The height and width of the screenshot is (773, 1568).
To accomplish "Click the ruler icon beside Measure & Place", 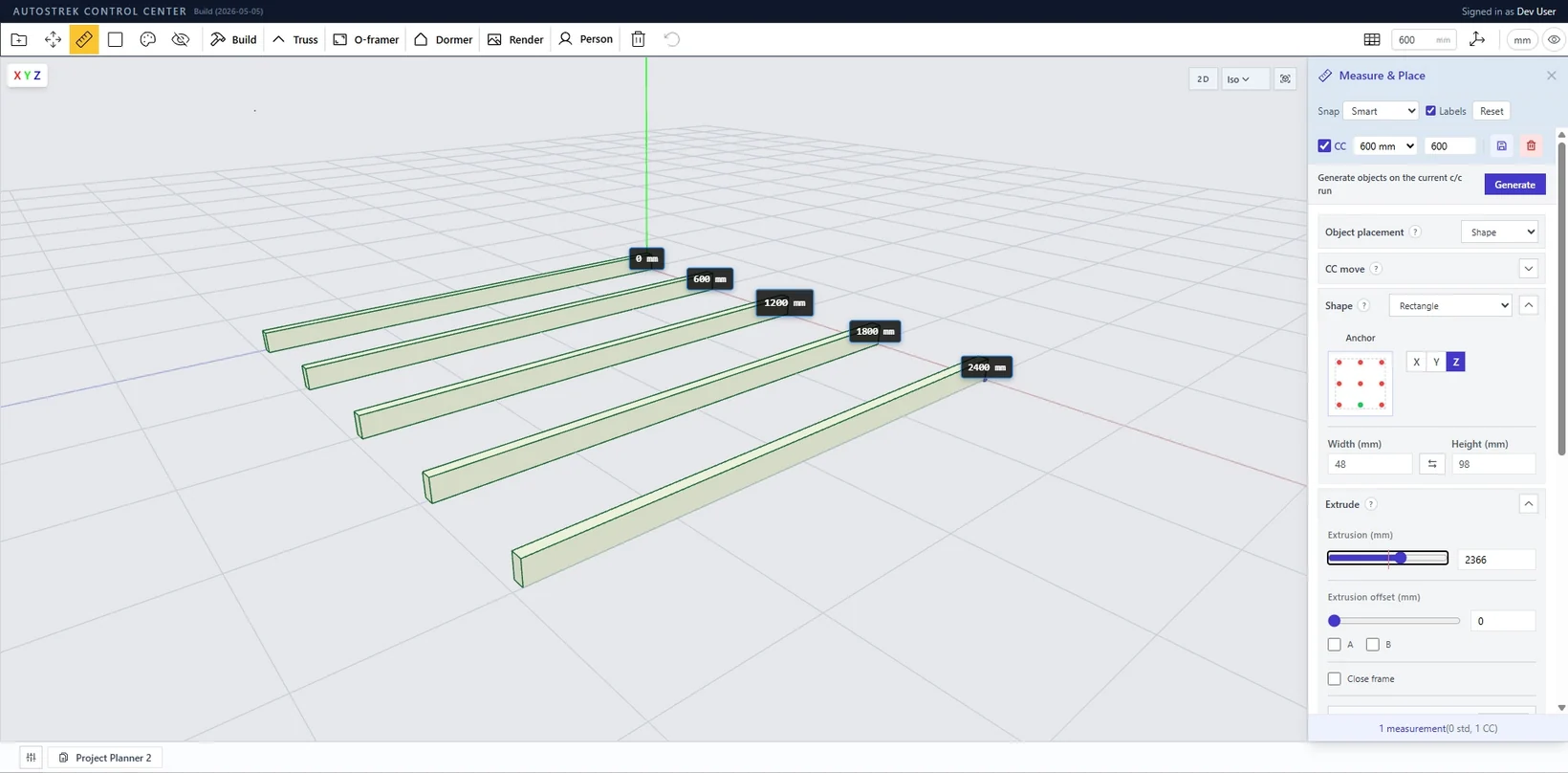I will tap(1325, 76).
